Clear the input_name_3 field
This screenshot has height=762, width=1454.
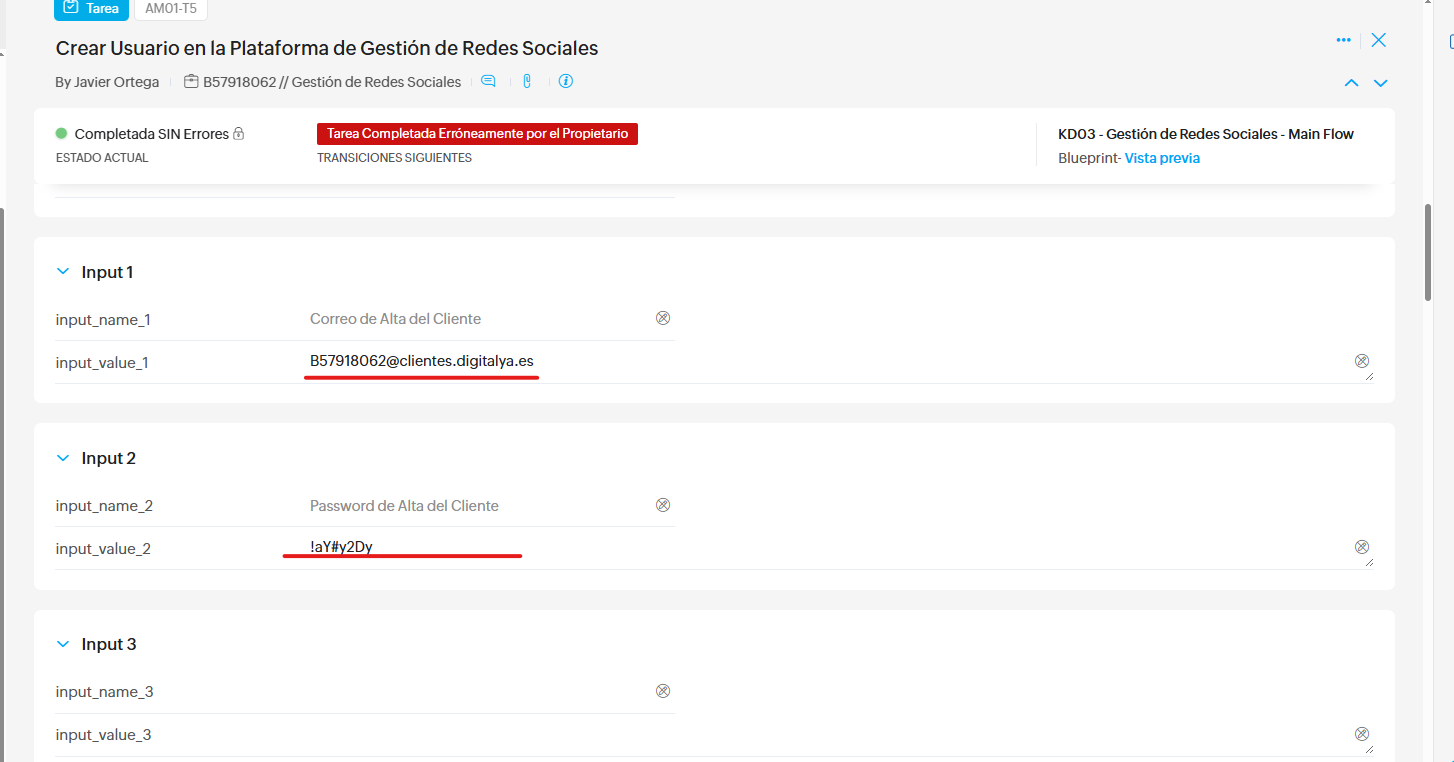[x=662, y=691]
